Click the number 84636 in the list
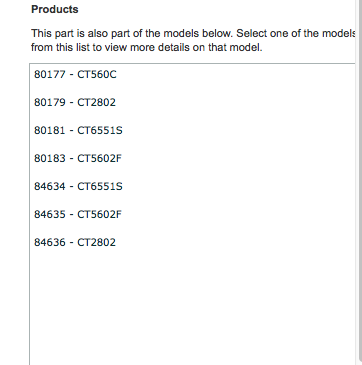Image resolution: width=362 pixels, height=365 pixels. pos(50,242)
